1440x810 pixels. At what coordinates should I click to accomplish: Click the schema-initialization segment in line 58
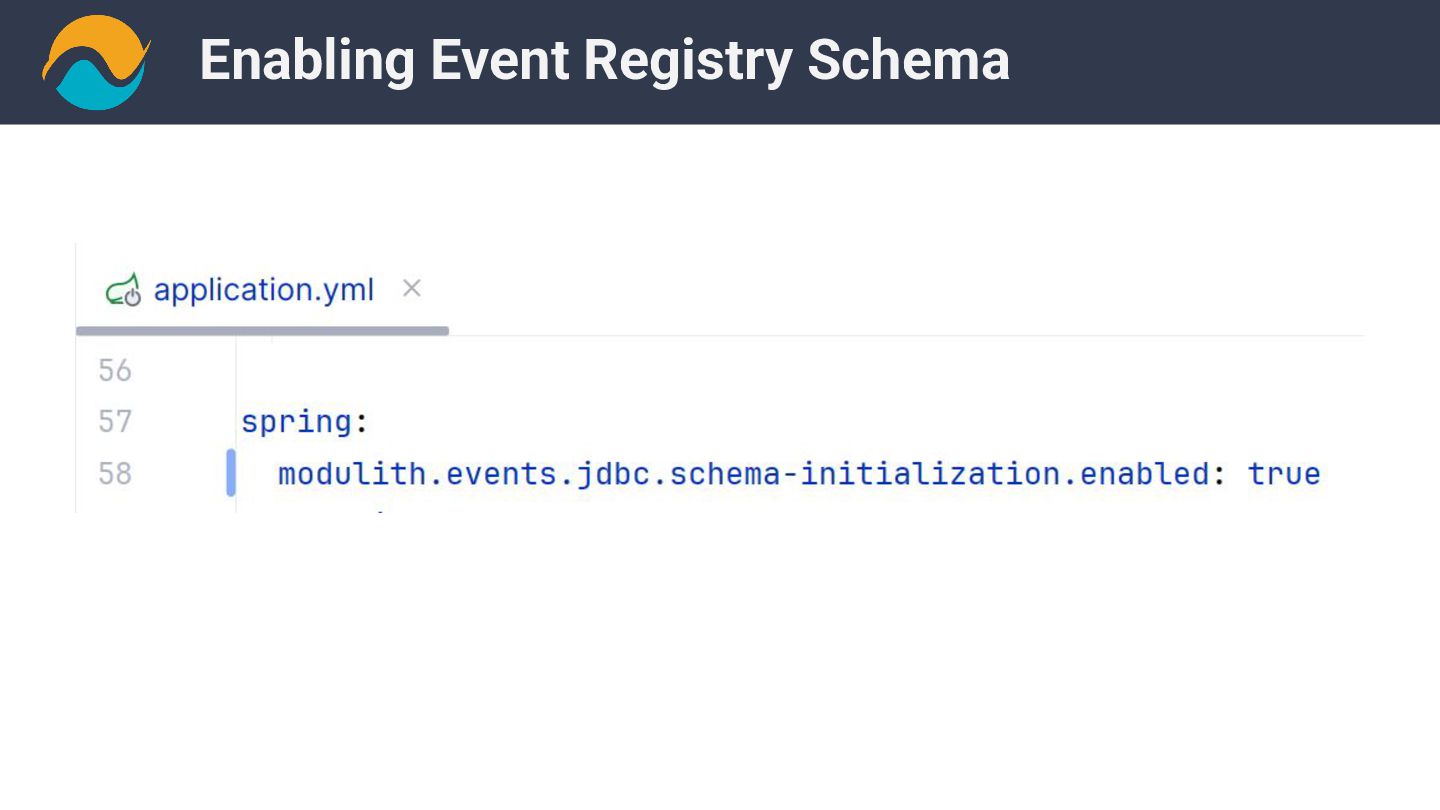point(865,473)
